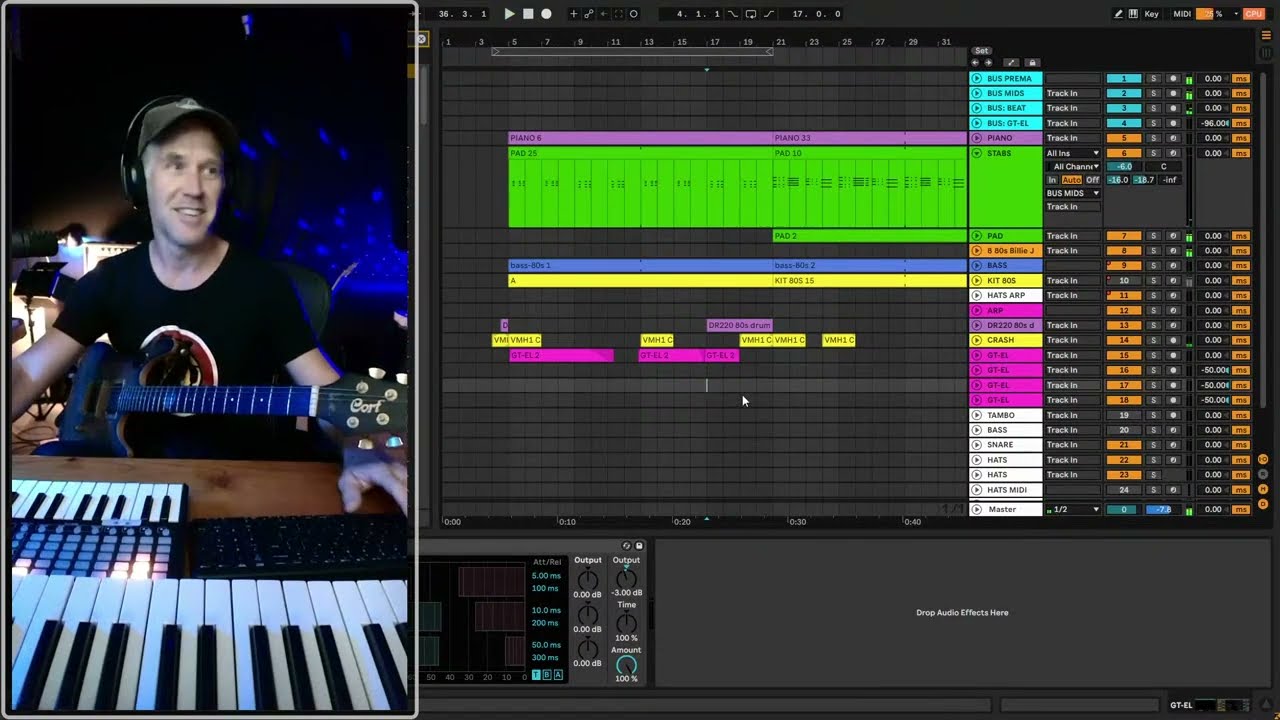Arm the Arrangement Record button
The width and height of the screenshot is (1280, 720).
coord(546,14)
